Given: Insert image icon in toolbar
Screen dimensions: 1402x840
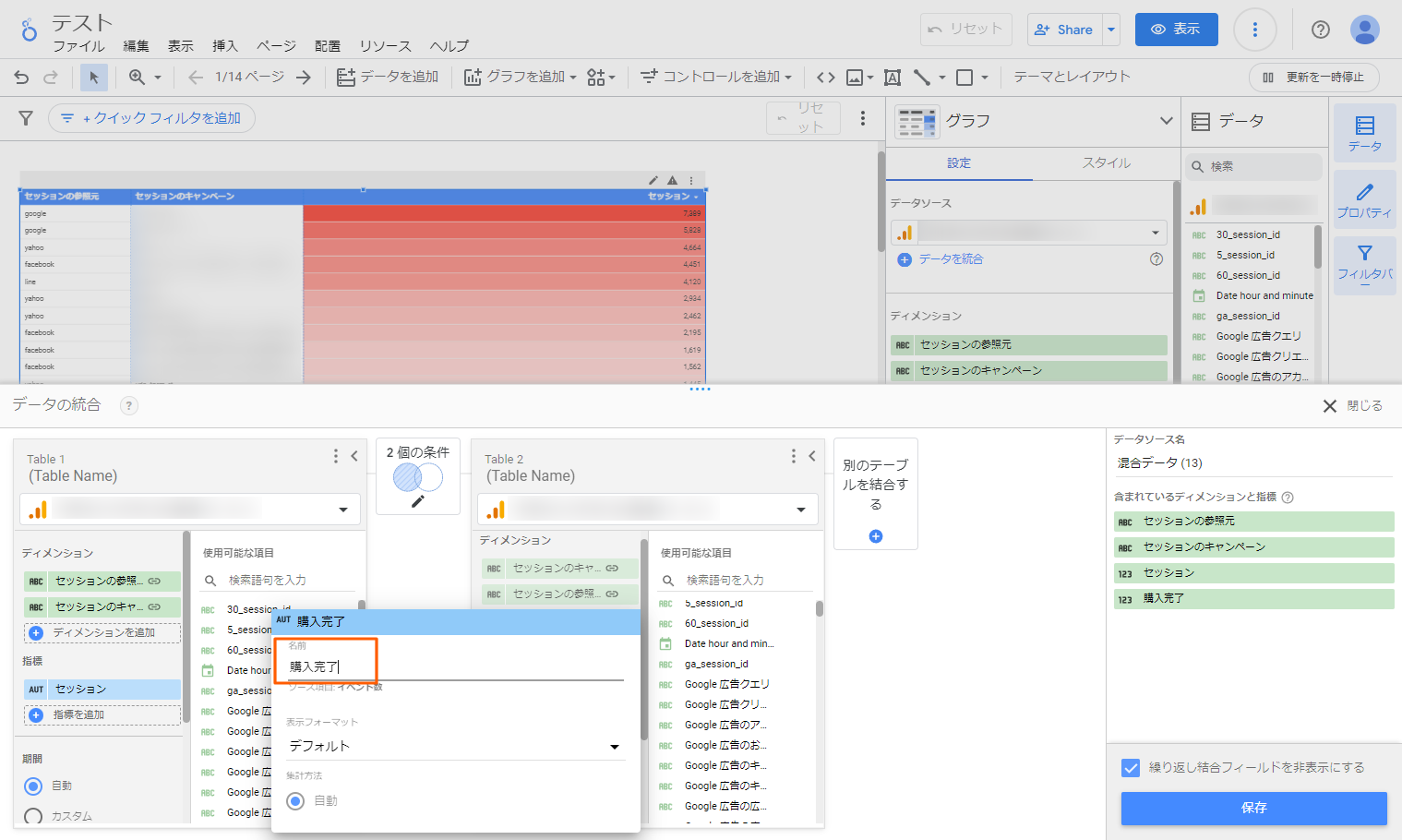Looking at the screenshot, I should [x=855, y=78].
